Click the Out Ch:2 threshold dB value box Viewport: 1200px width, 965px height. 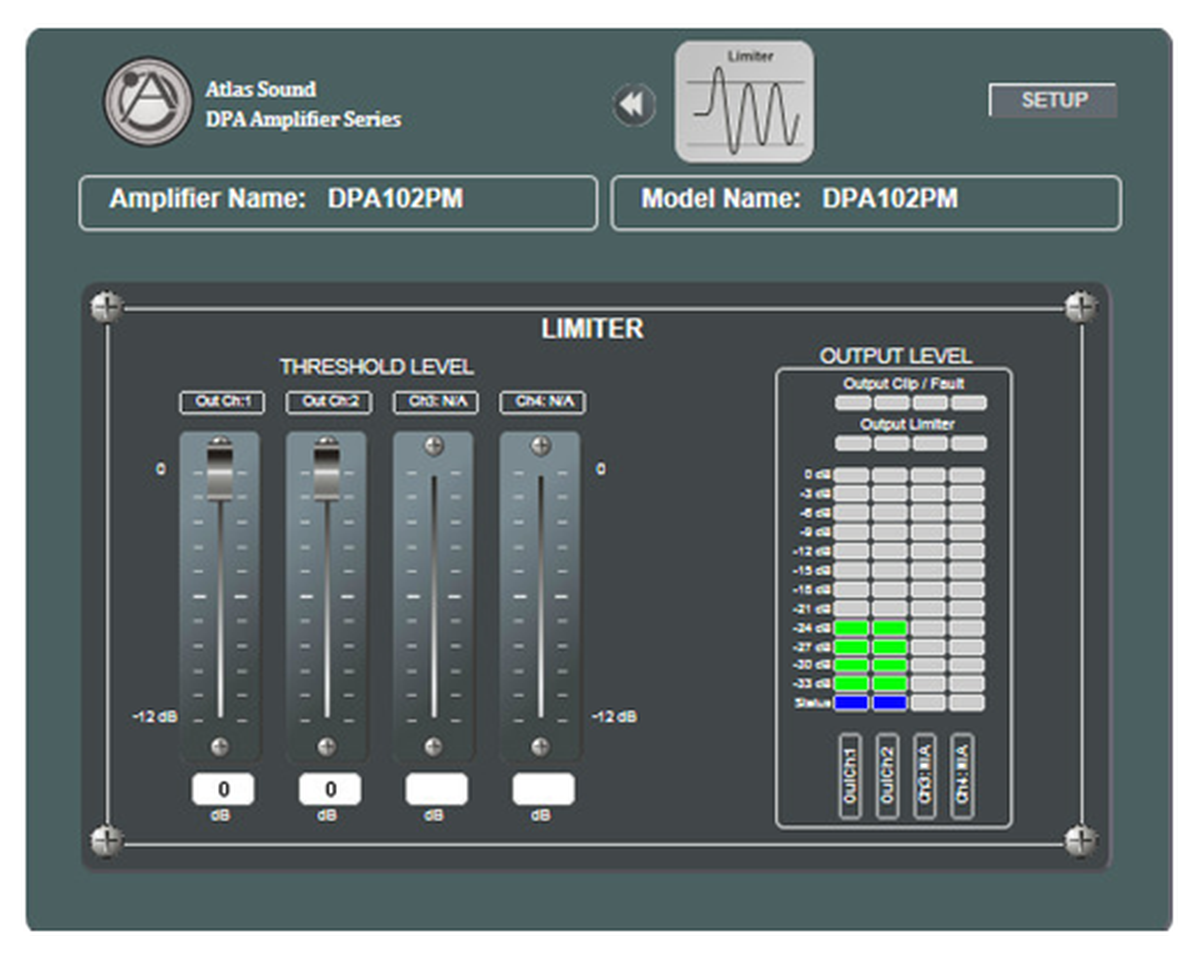coord(330,790)
